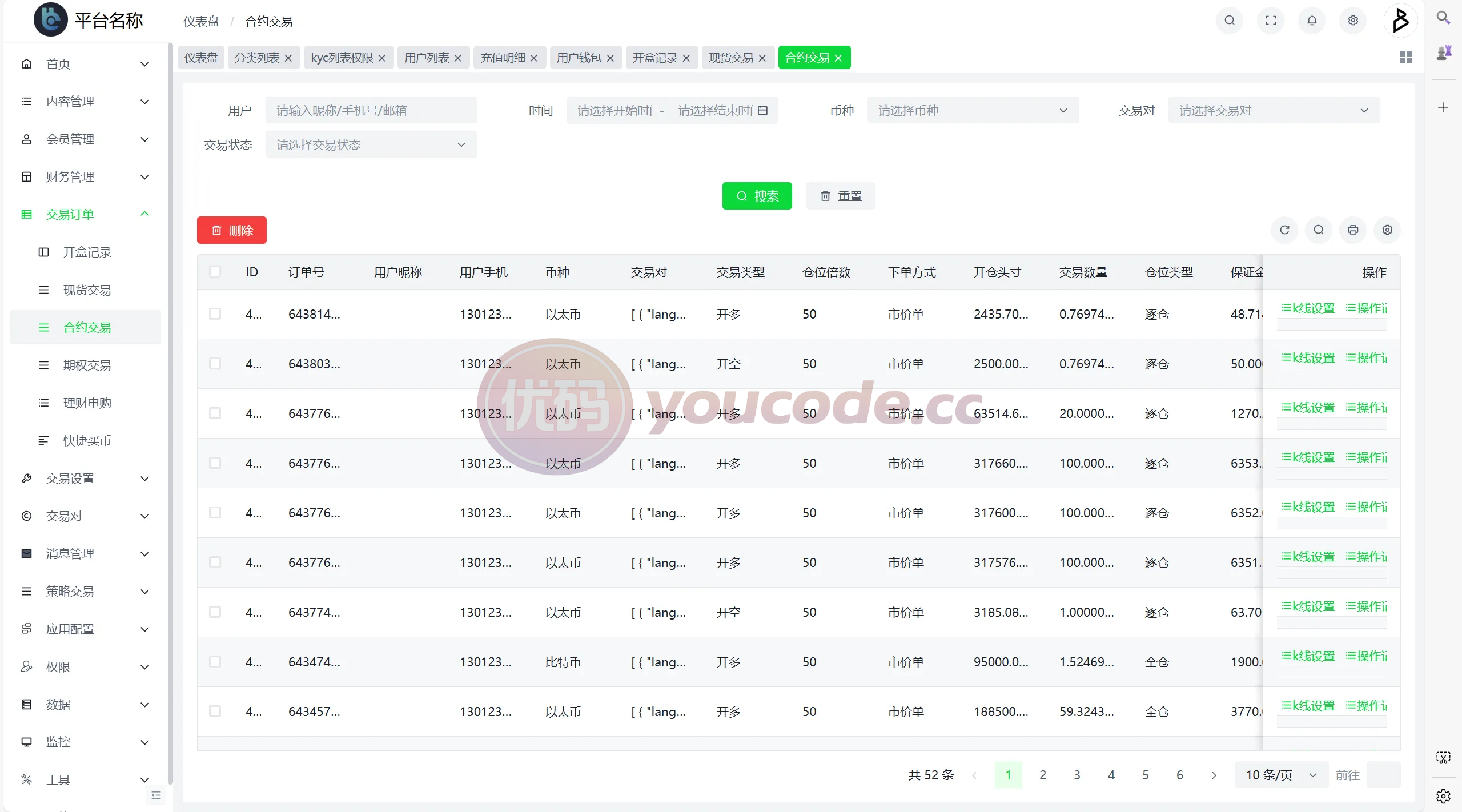Viewport: 1462px width, 812px height.
Task: Click the 用户 nickname input field
Action: point(371,110)
